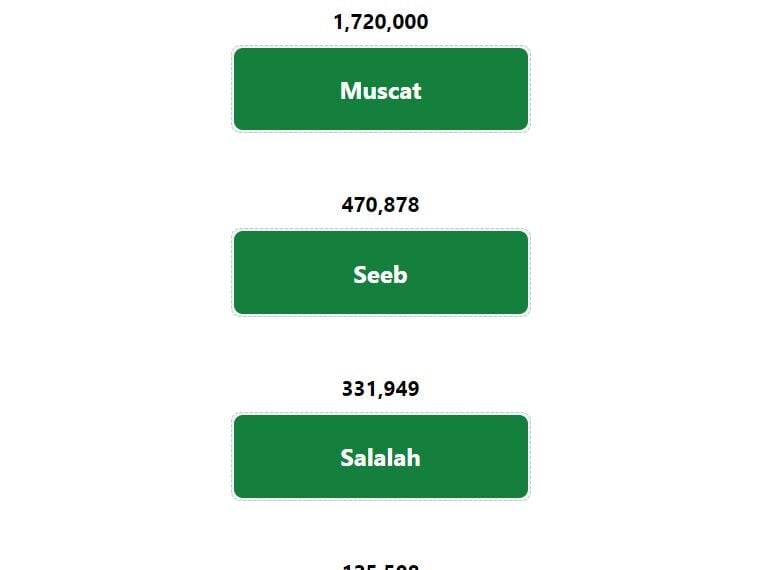Image resolution: width=764 pixels, height=570 pixels.
Task: Pick Seeb as the matching city
Action: (381, 273)
